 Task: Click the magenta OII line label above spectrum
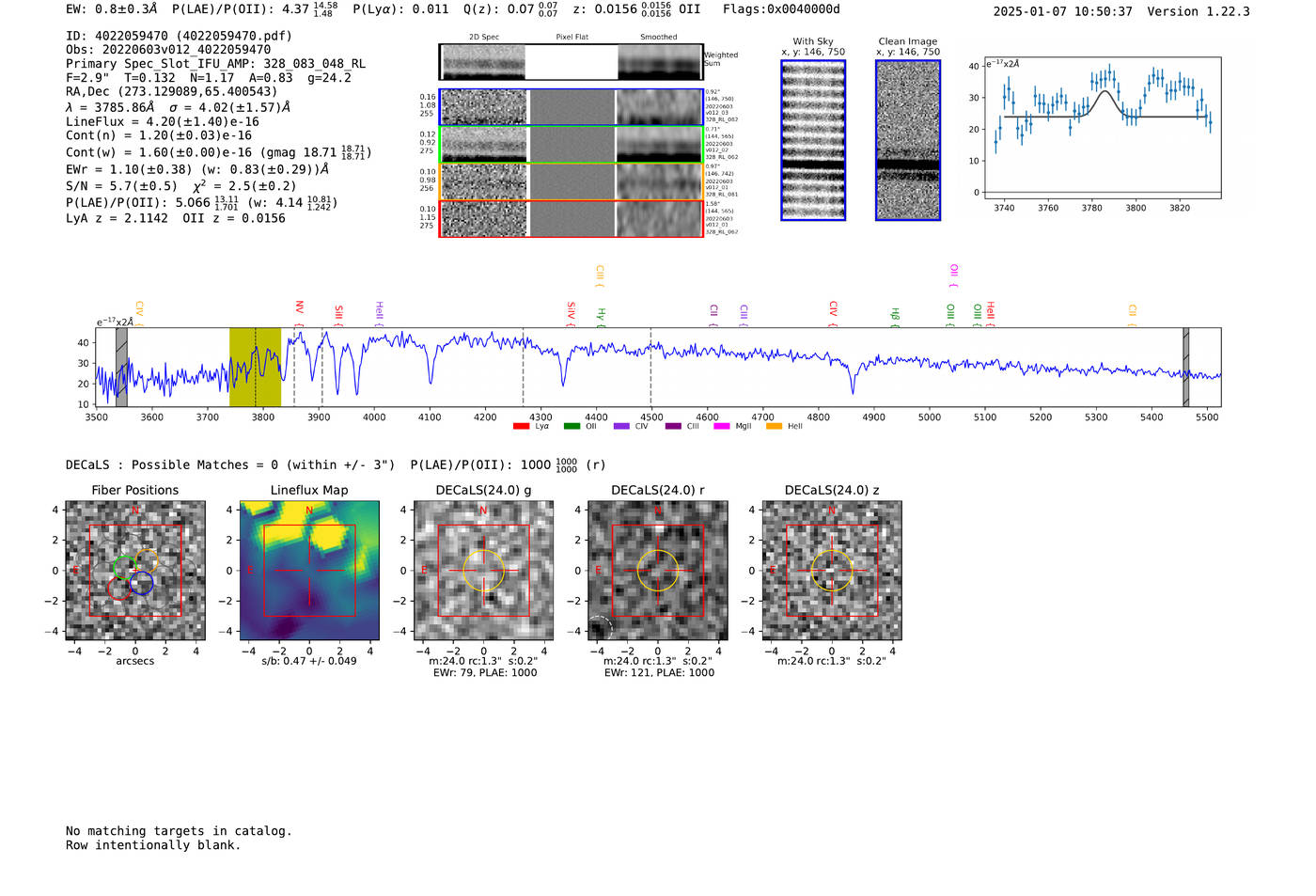pos(953,275)
